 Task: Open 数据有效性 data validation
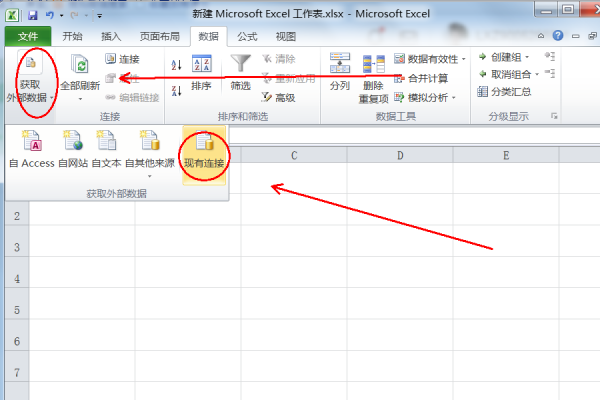426,59
